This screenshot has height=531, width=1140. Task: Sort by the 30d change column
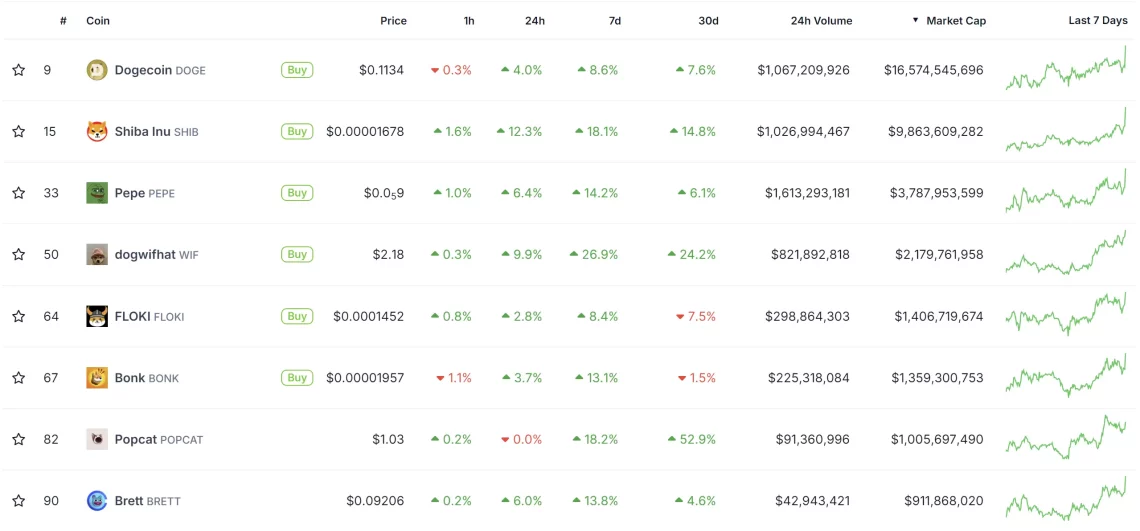point(708,21)
